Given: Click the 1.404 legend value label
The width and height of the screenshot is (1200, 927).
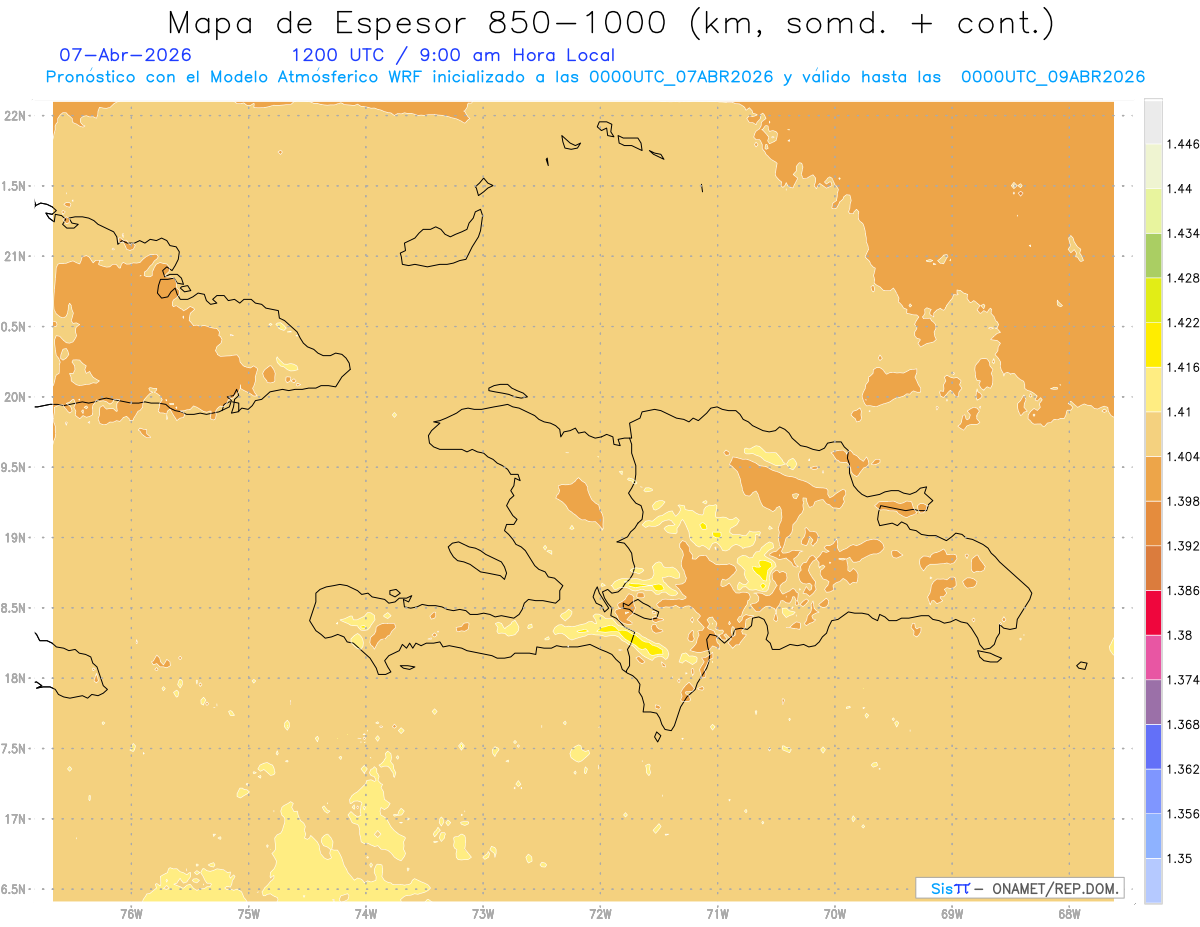Looking at the screenshot, I should click(1184, 456).
